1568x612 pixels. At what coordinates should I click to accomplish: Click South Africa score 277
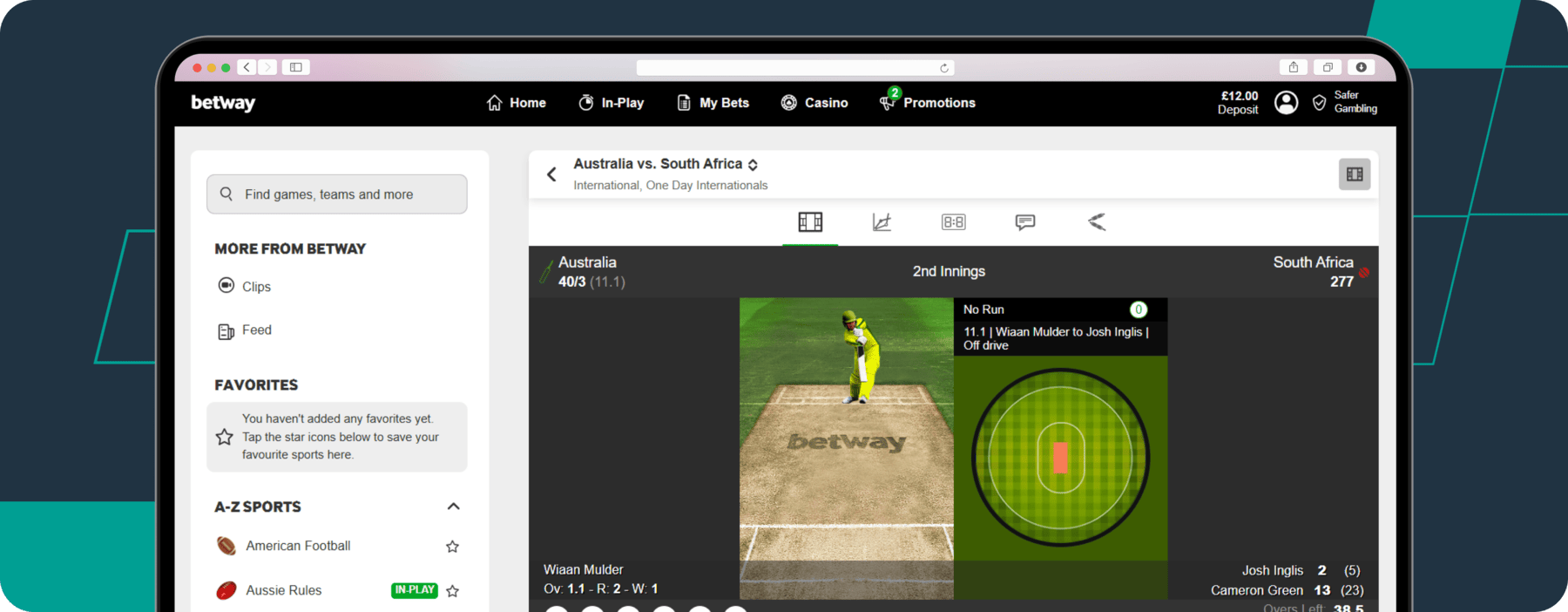(x=1342, y=282)
